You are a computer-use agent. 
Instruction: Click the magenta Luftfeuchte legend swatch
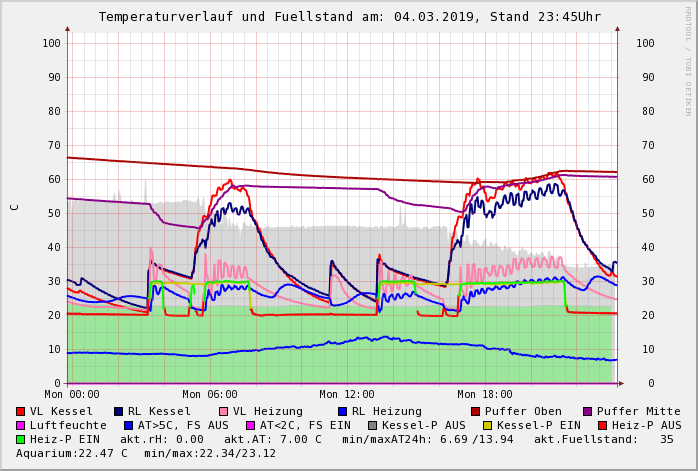click(21, 425)
